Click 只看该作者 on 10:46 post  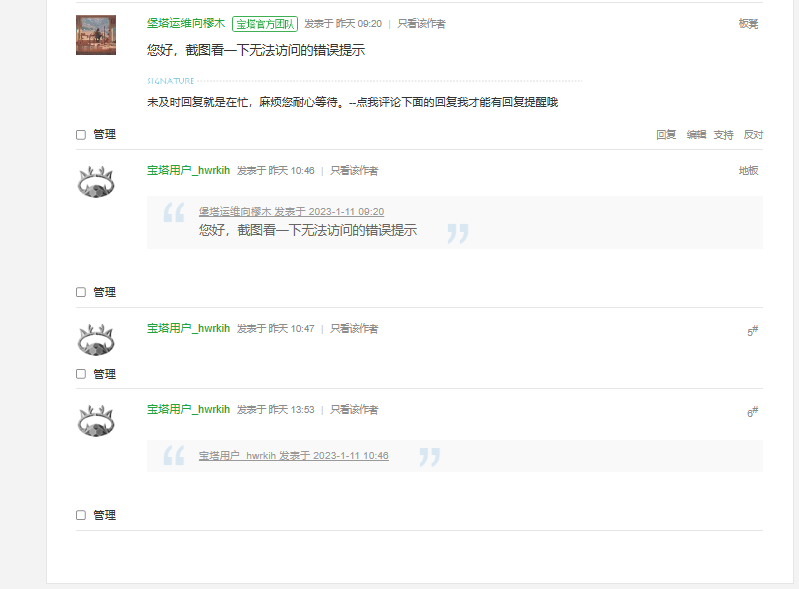click(x=354, y=171)
